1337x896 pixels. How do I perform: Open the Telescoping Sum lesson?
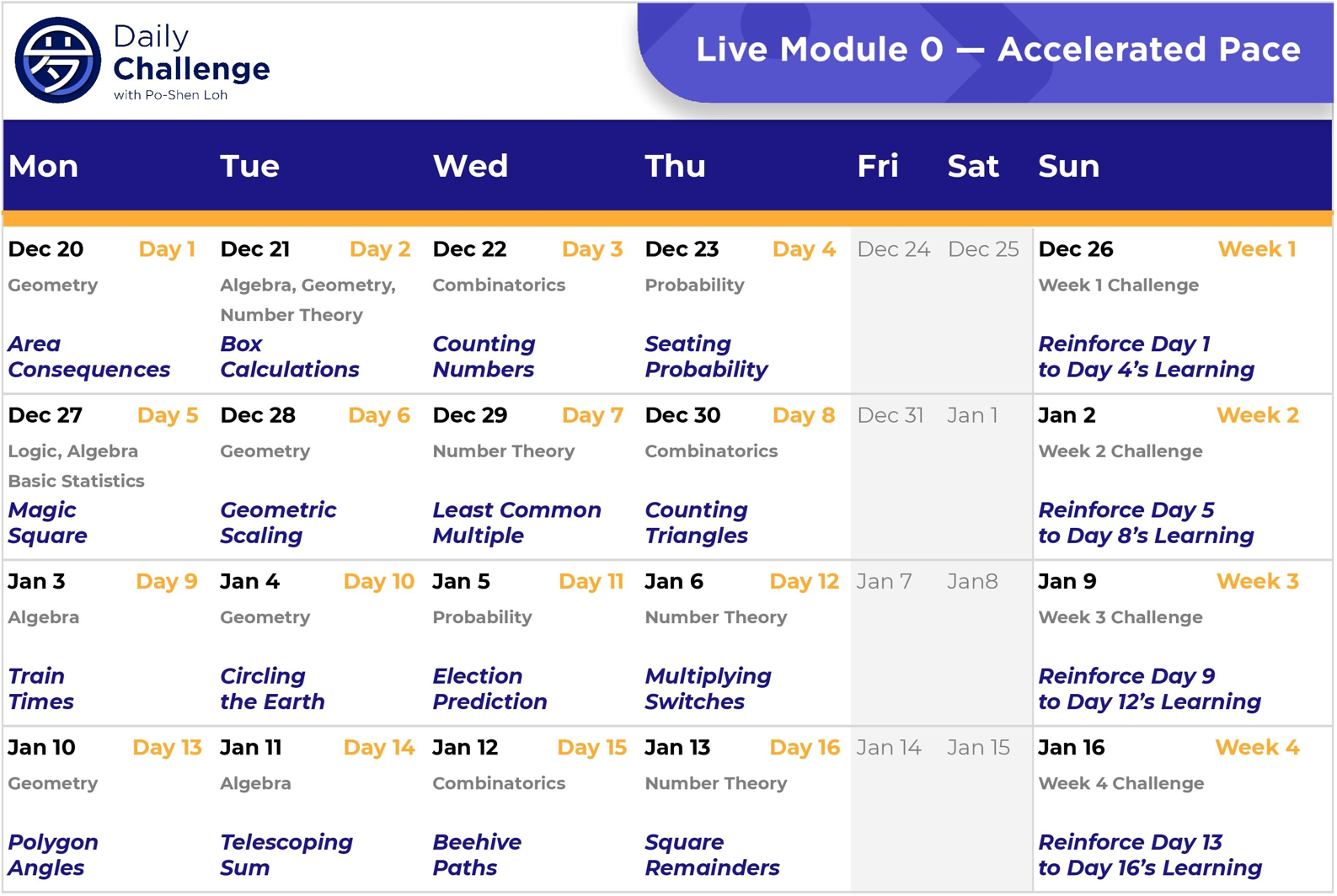[286, 855]
